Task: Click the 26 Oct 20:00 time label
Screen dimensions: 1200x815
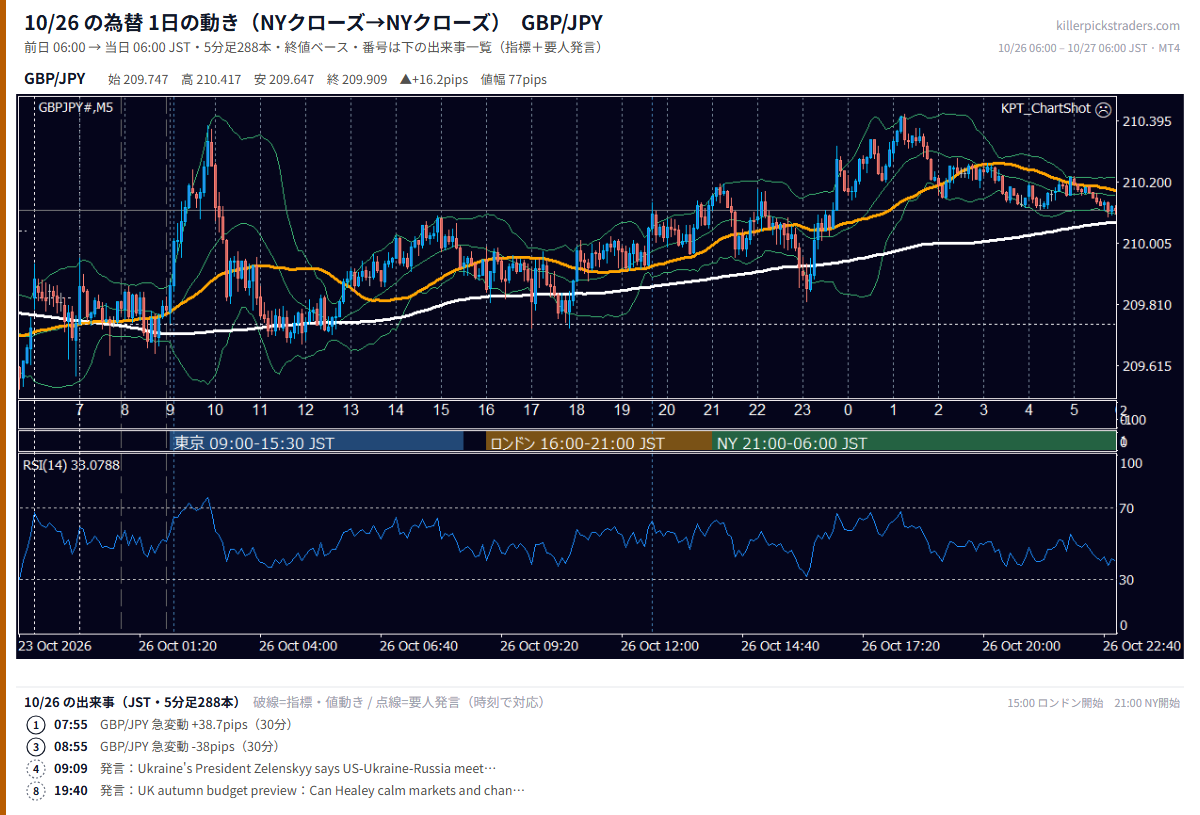Action: point(1021,646)
